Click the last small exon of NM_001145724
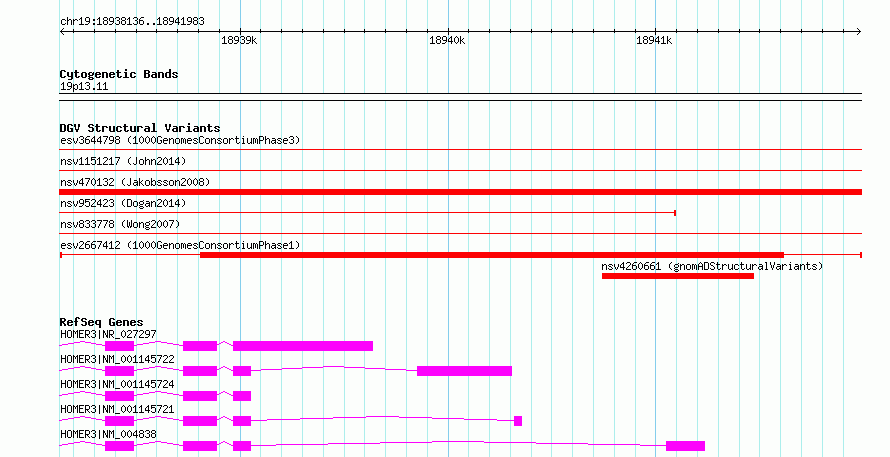Screen dimensions: 890x457 tap(242, 396)
